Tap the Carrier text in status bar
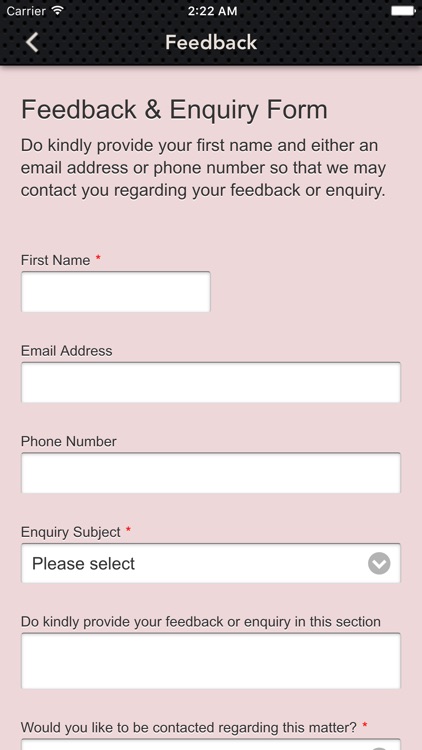 tap(27, 11)
